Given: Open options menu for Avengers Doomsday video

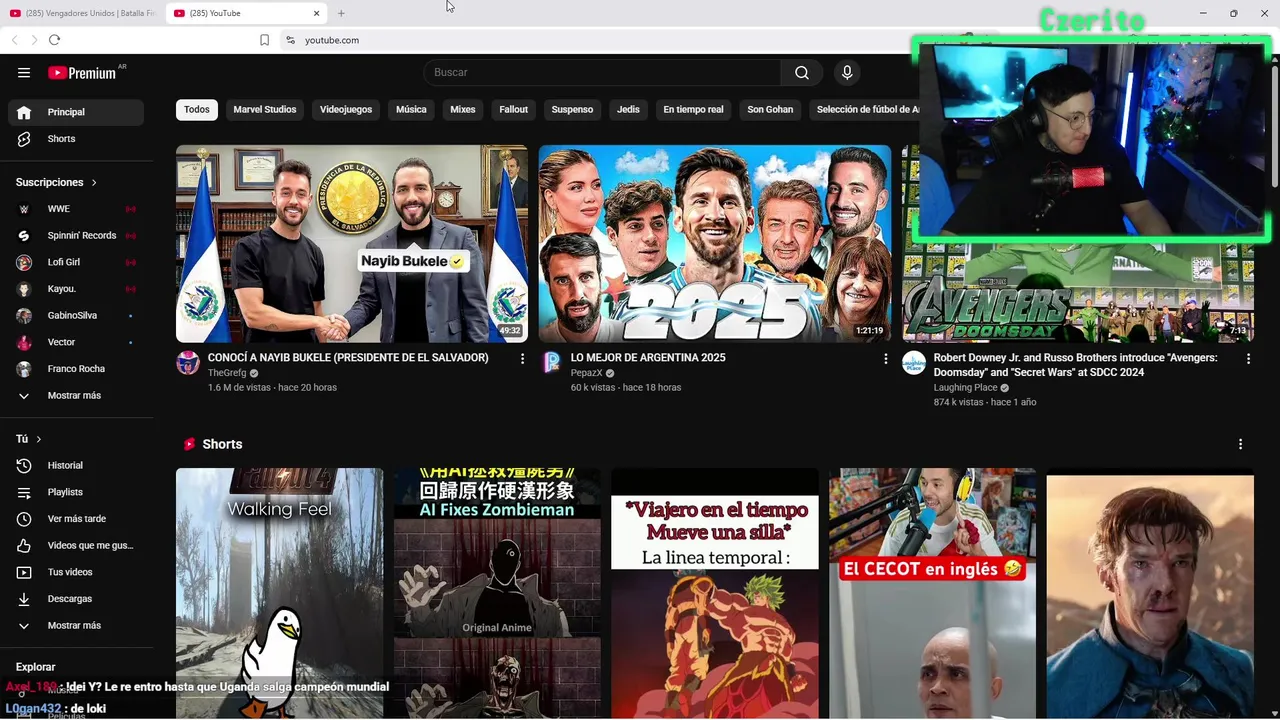Looking at the screenshot, I should pyautogui.click(x=1248, y=358).
